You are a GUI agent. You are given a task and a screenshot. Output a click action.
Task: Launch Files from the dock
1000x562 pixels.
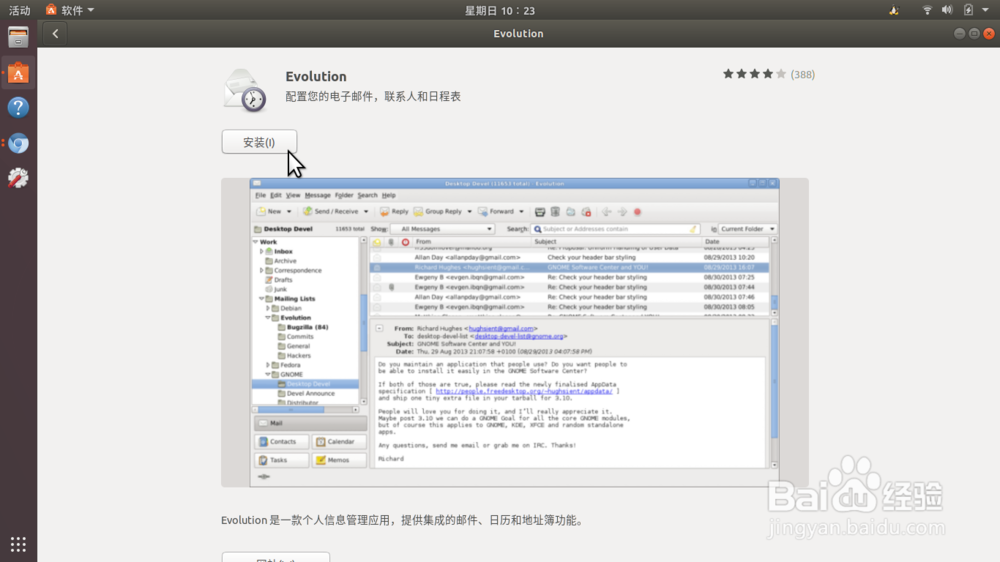click(18, 38)
